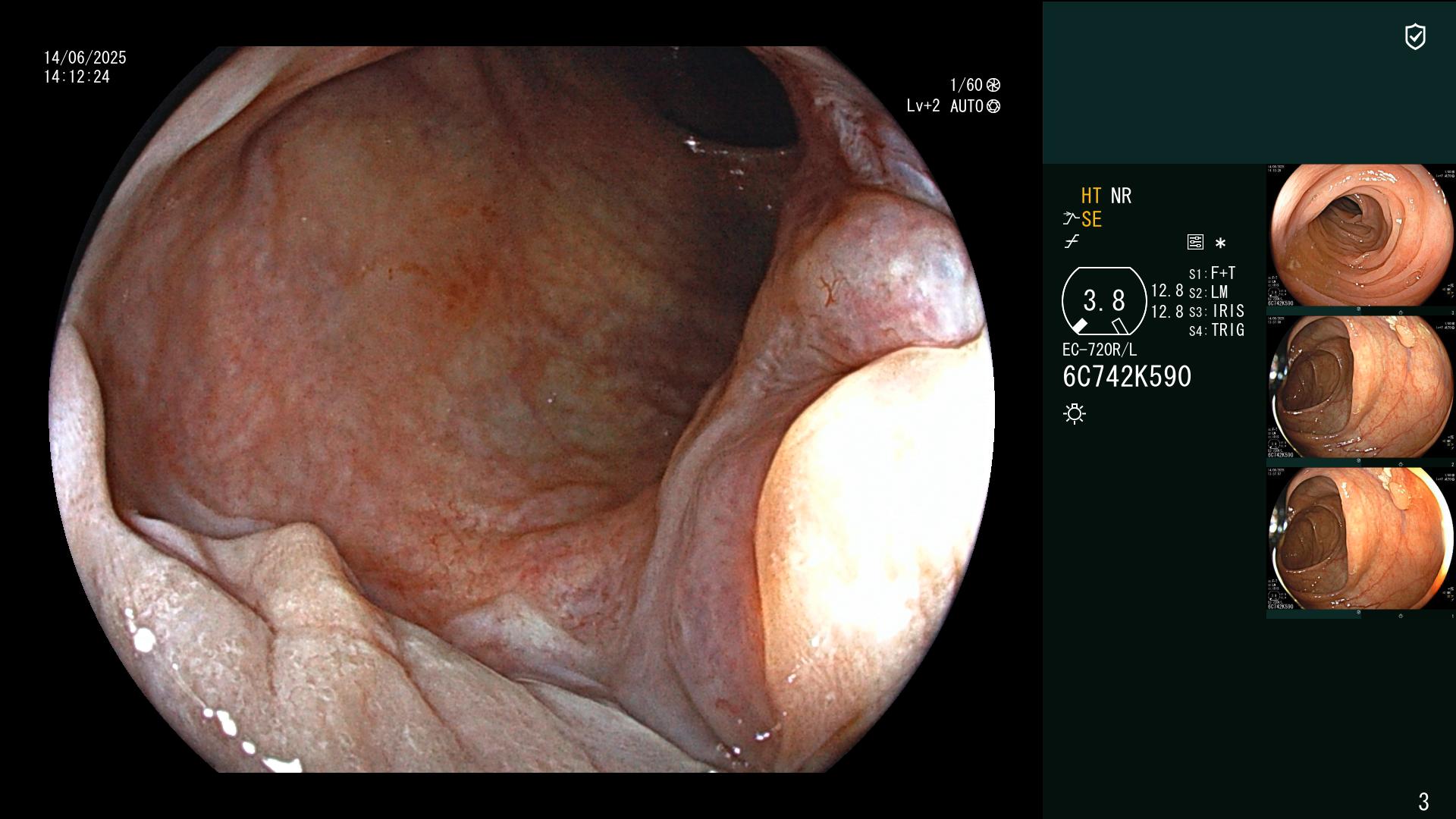
Task: Open the bottom captured thumbnail image
Action: pyautogui.click(x=1360, y=538)
